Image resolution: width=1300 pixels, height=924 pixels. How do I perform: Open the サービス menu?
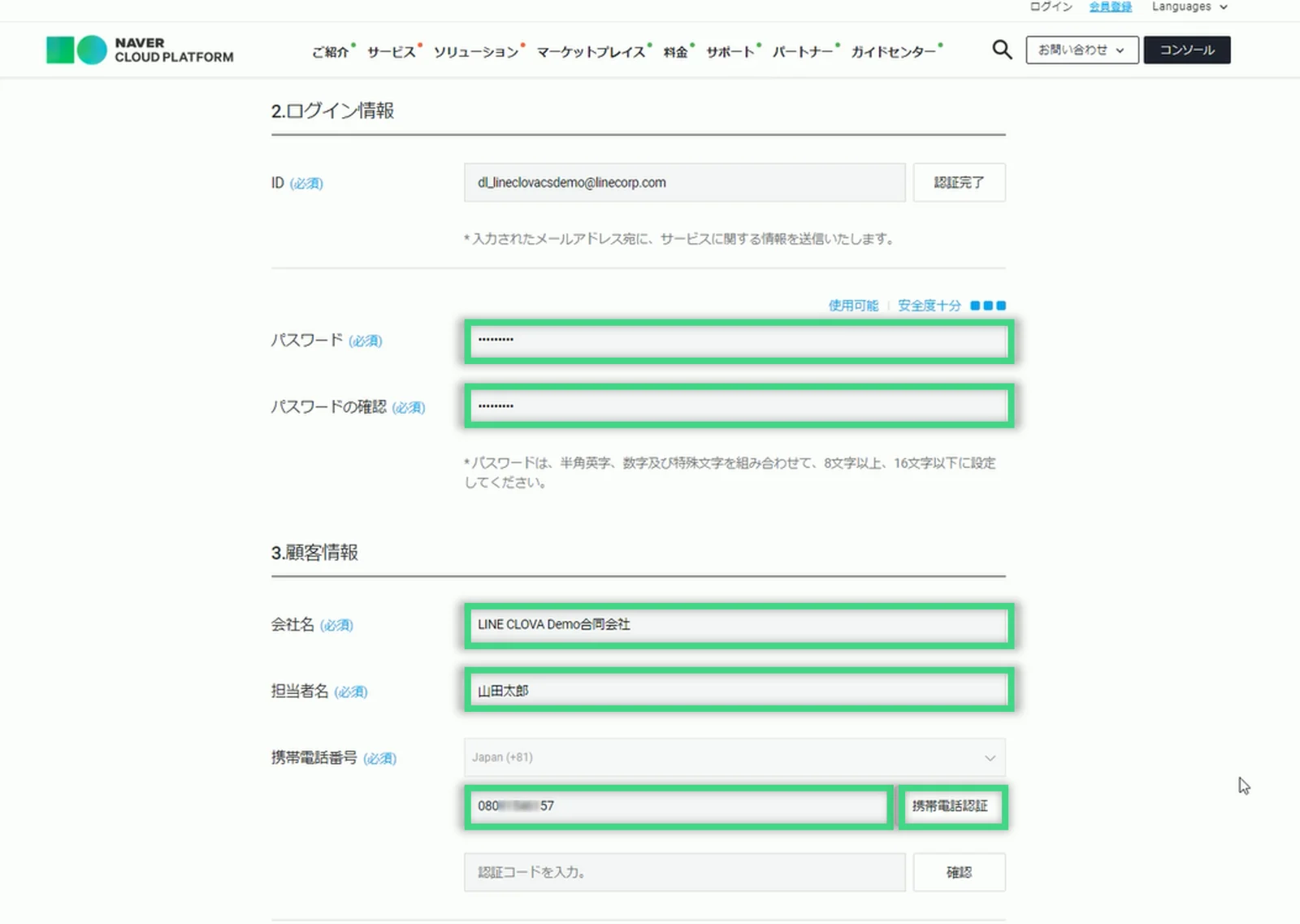pos(392,52)
